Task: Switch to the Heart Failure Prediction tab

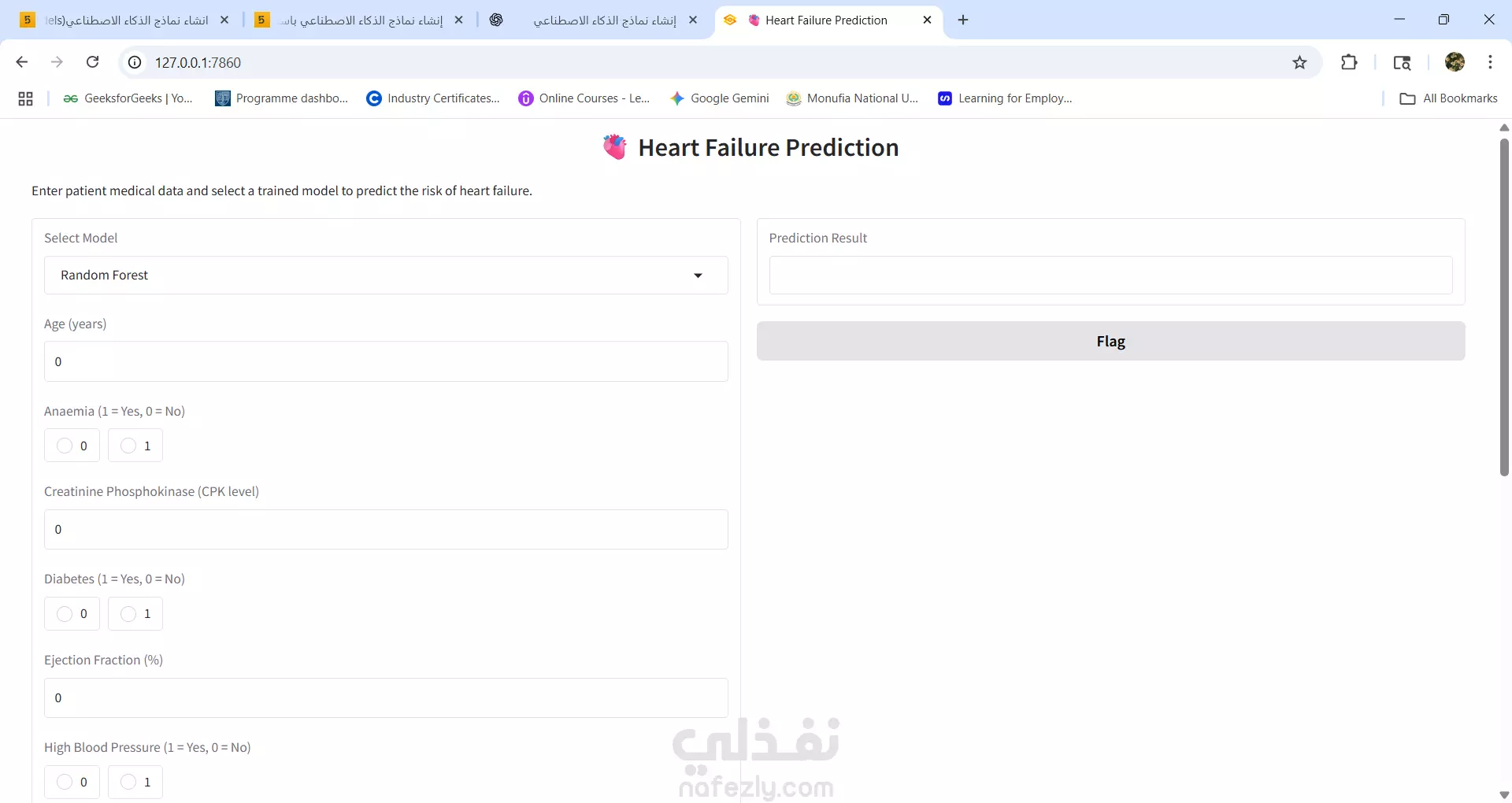Action: tap(825, 20)
